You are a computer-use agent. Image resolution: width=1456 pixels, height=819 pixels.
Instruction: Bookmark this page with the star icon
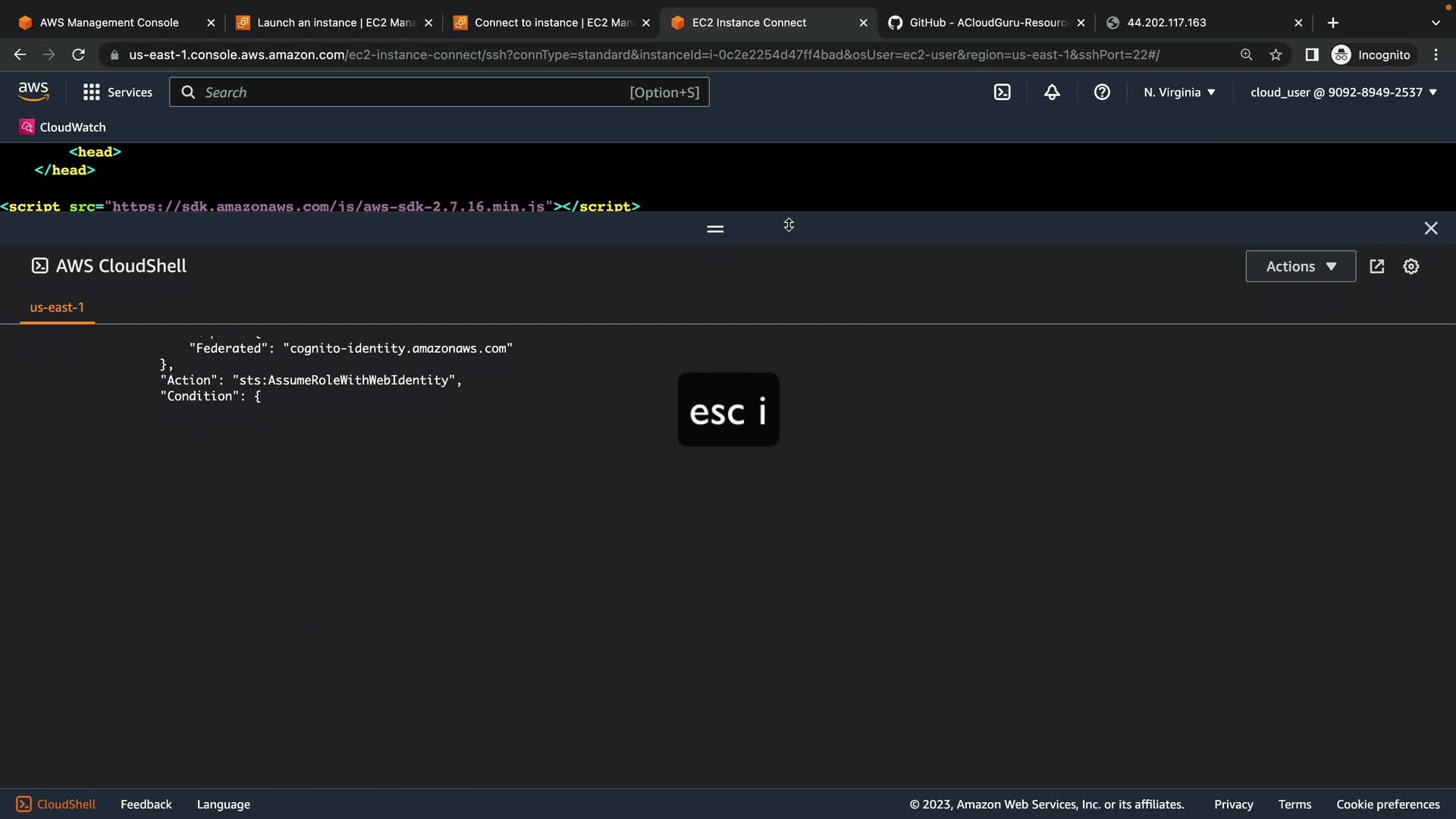pyautogui.click(x=1276, y=55)
